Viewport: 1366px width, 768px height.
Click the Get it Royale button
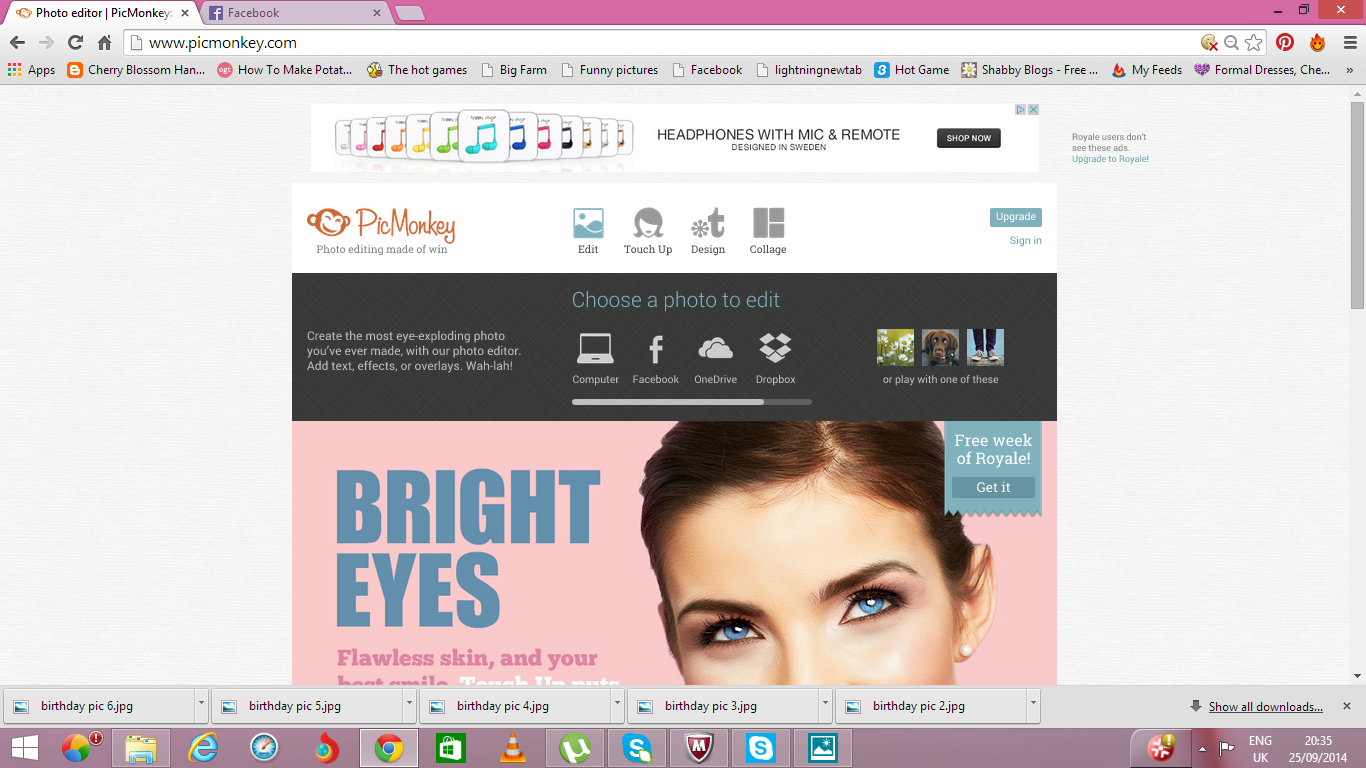click(x=993, y=487)
